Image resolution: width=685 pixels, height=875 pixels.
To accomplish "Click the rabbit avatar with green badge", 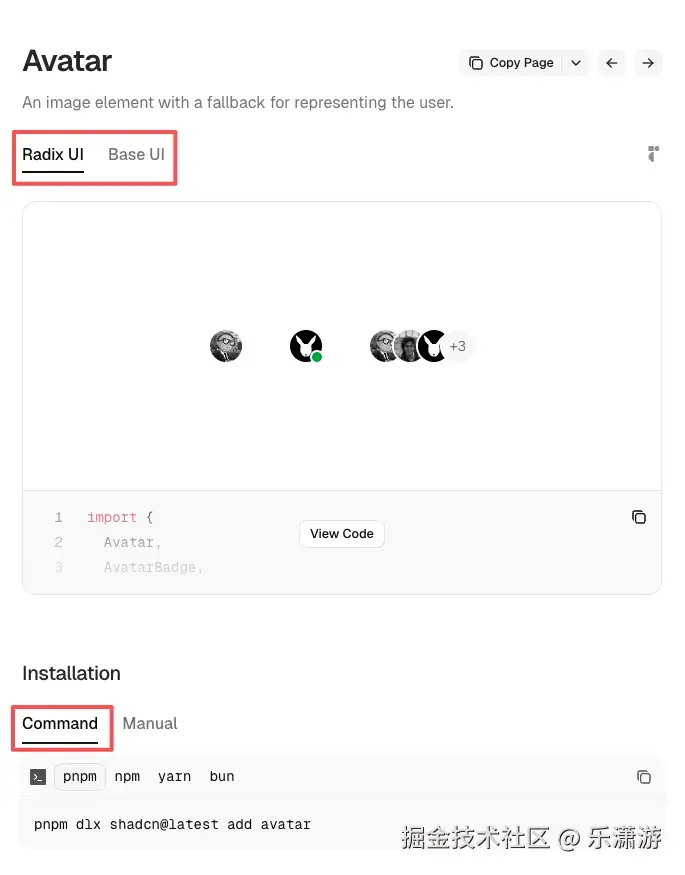I will coord(306,346).
